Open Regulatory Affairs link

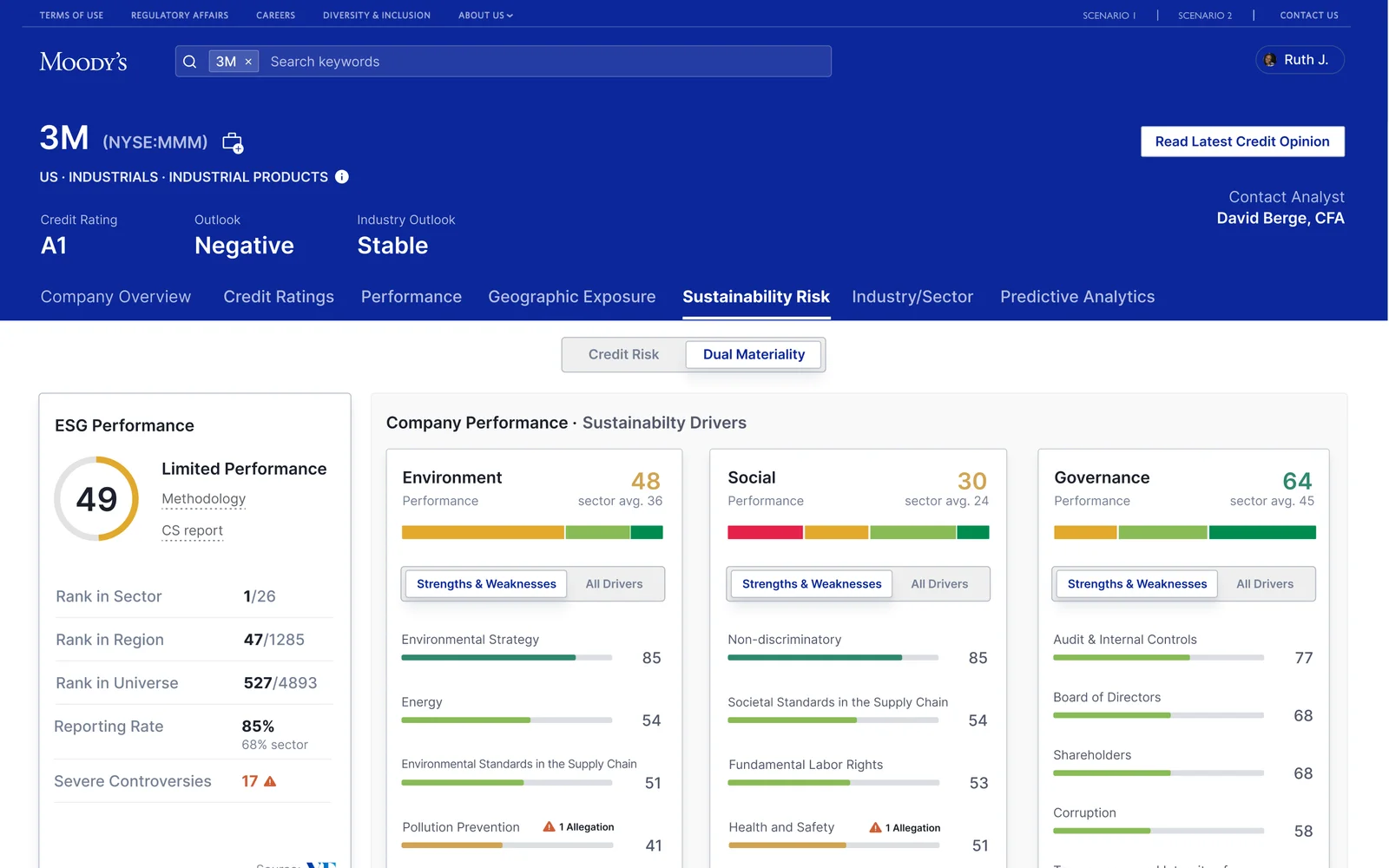(180, 16)
